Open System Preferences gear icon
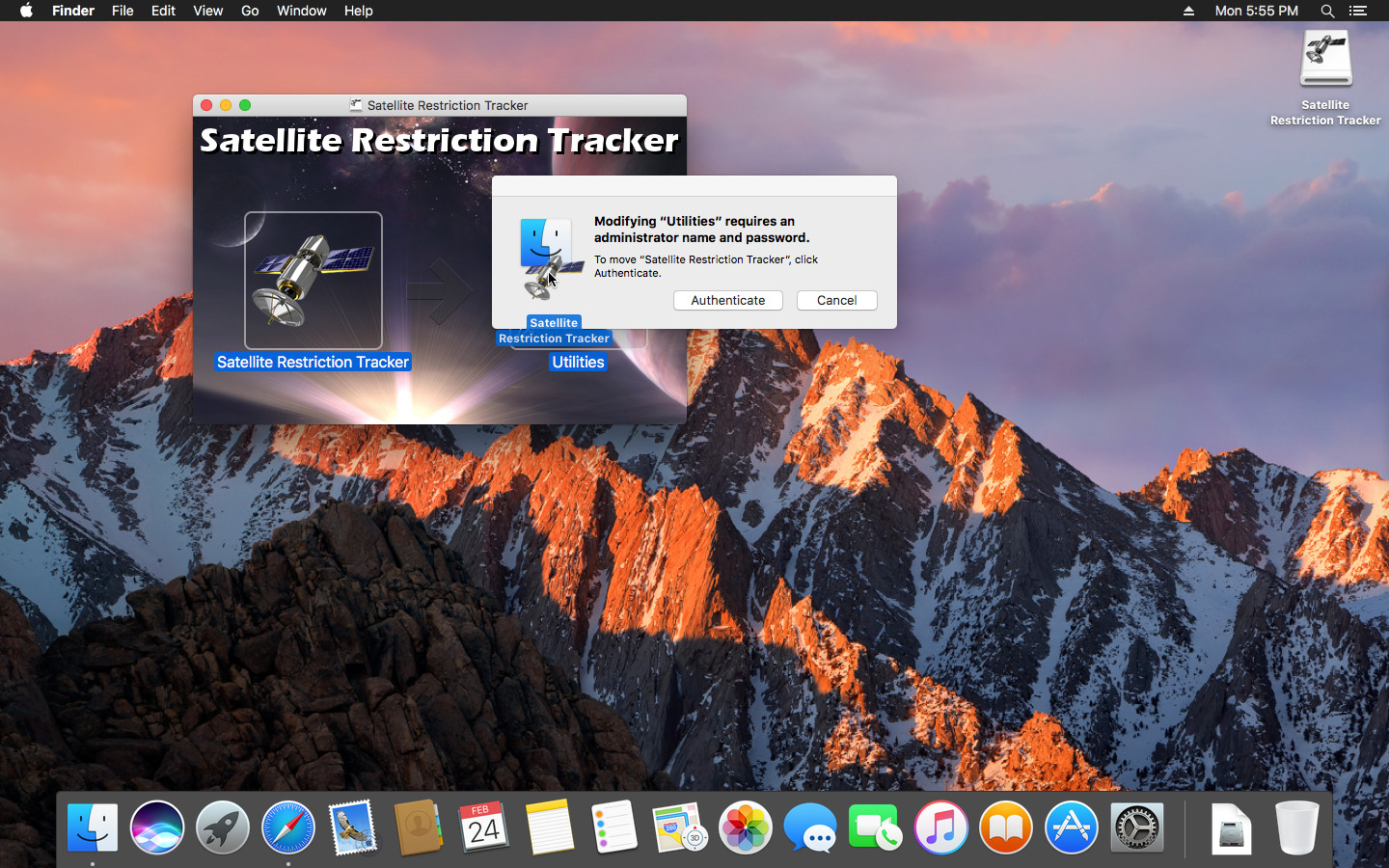Viewport: 1389px width, 868px height. (x=1136, y=827)
